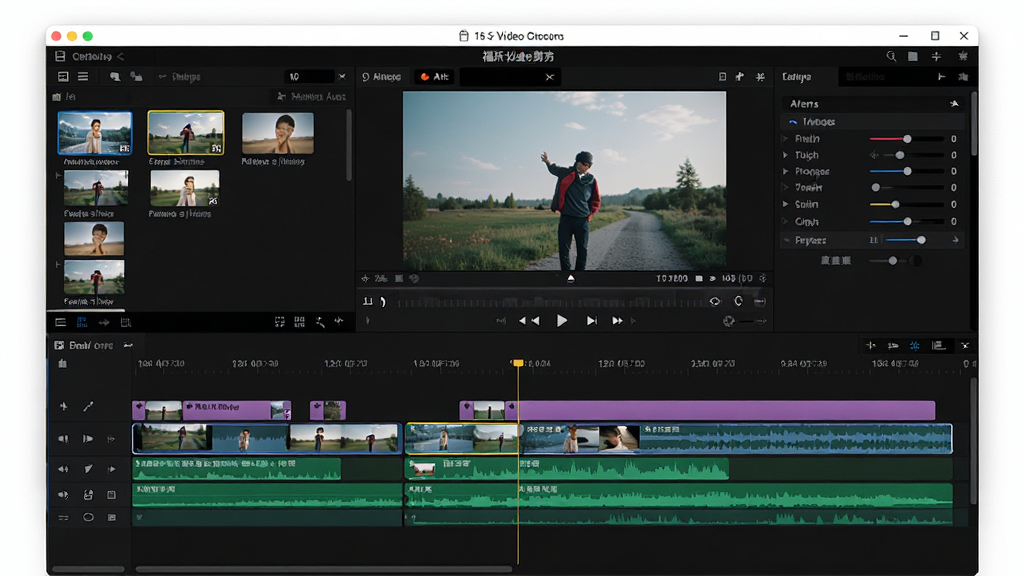The height and width of the screenshot is (576, 1024).
Task: Collapse the Carlolite panel chevron
Action: tap(121, 57)
